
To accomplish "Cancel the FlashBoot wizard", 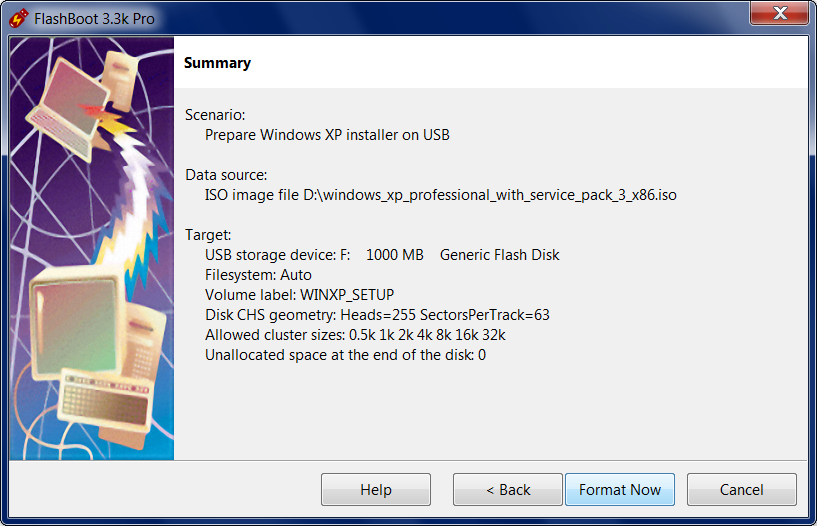I will click(741, 490).
